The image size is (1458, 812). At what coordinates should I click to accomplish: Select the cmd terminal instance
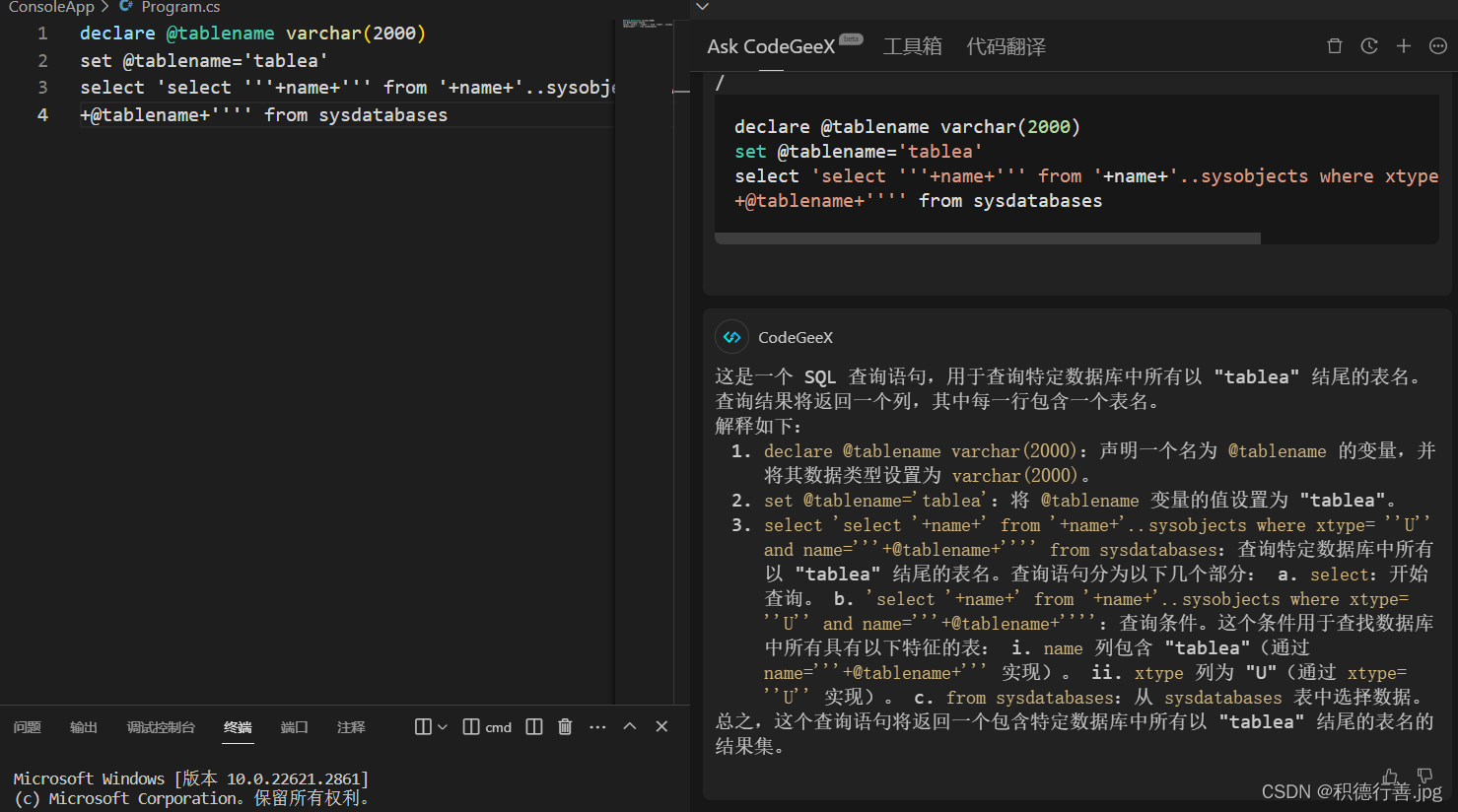[x=488, y=727]
